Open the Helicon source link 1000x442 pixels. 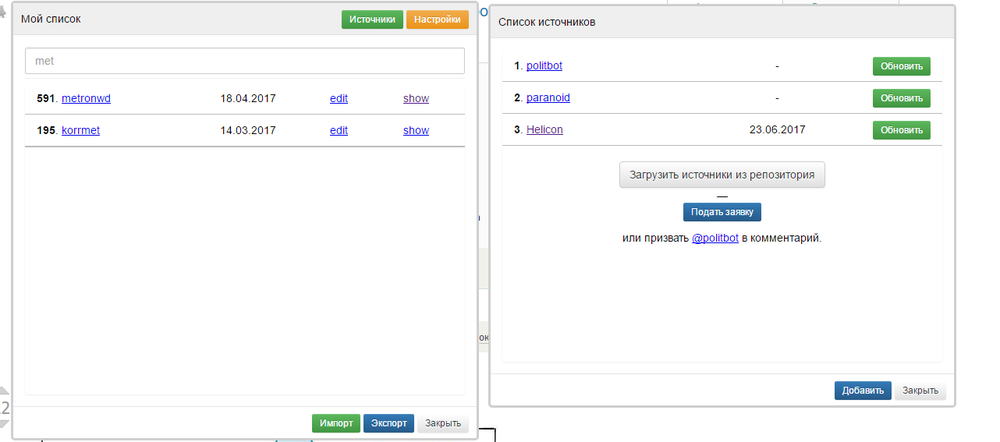pos(545,130)
